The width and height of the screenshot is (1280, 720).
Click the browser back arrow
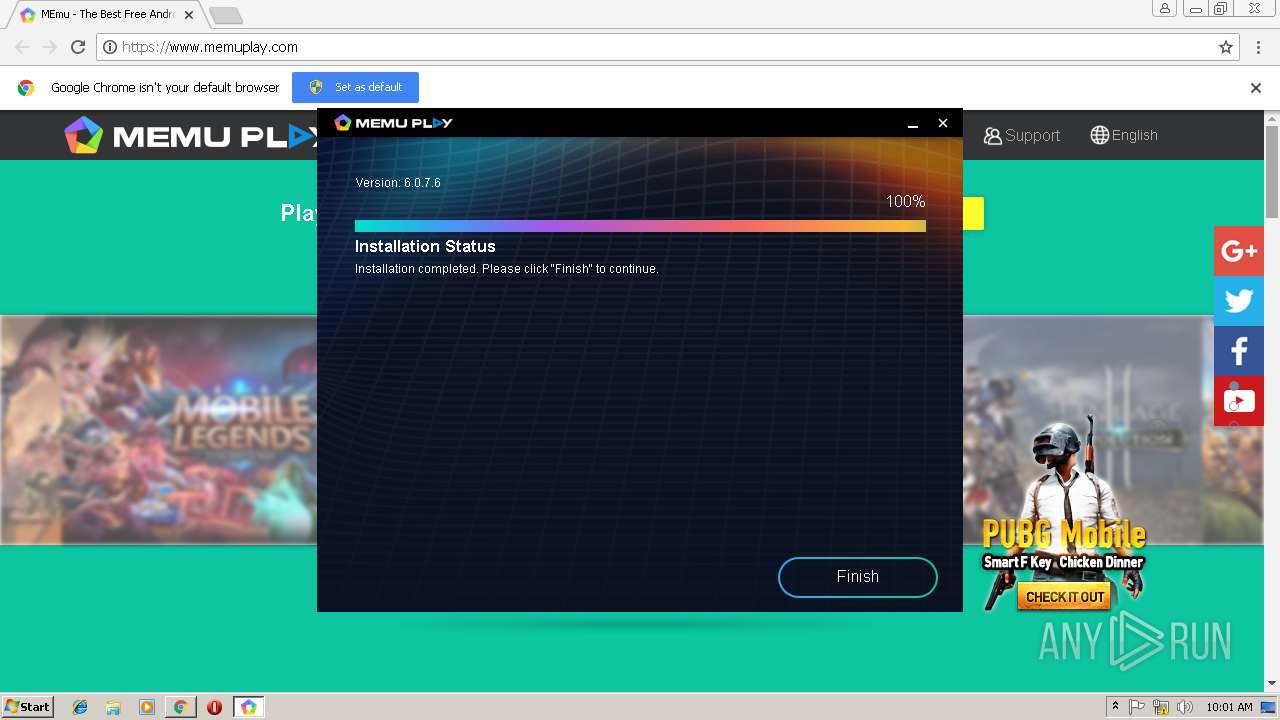(x=22, y=47)
